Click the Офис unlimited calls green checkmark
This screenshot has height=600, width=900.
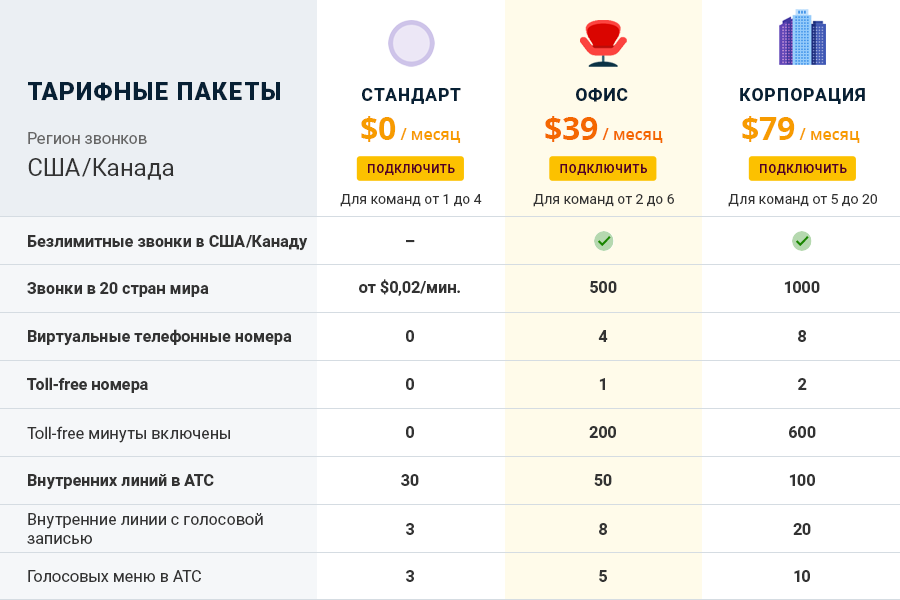[603, 241]
